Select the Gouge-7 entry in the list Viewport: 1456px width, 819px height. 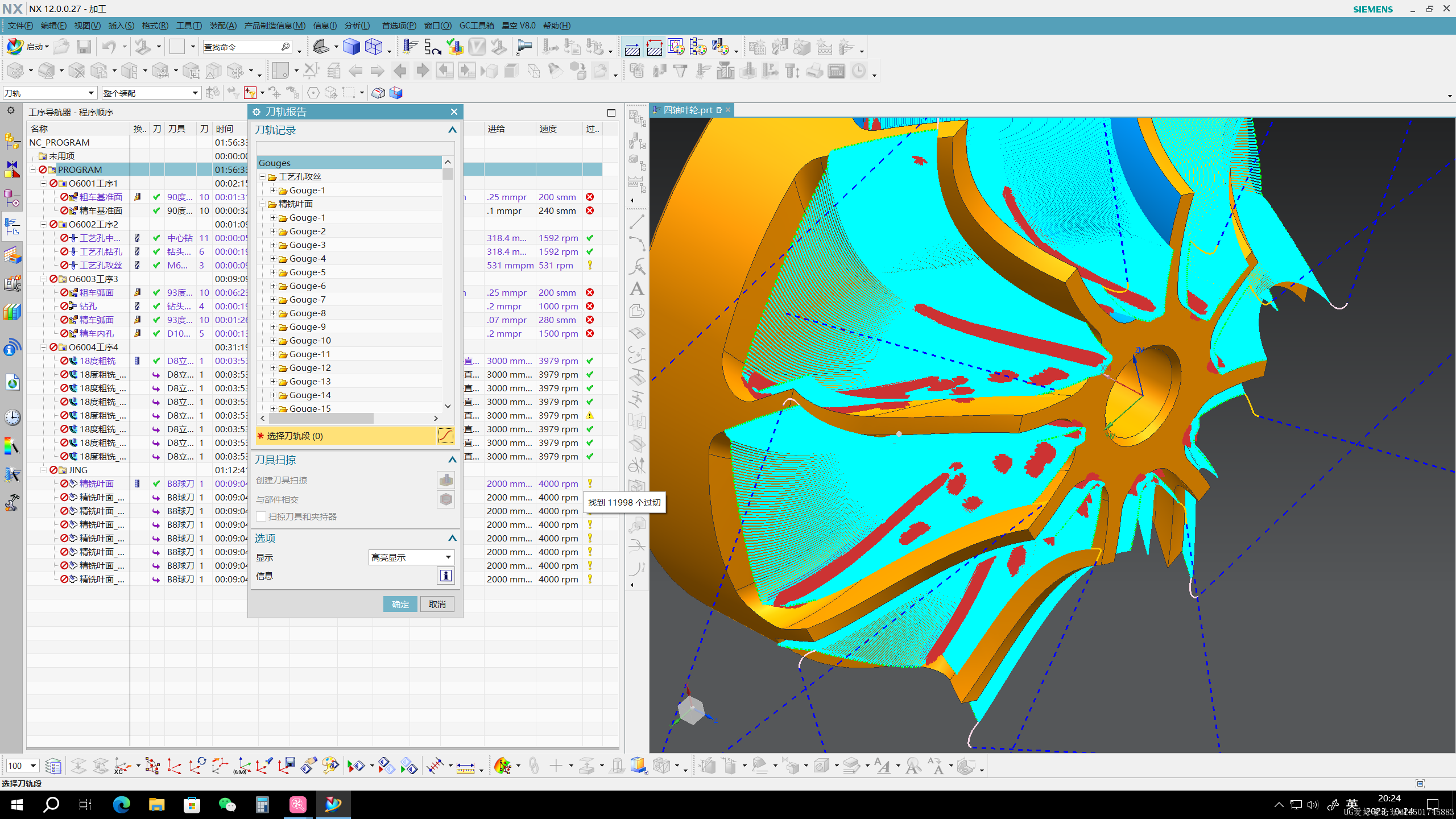point(307,300)
